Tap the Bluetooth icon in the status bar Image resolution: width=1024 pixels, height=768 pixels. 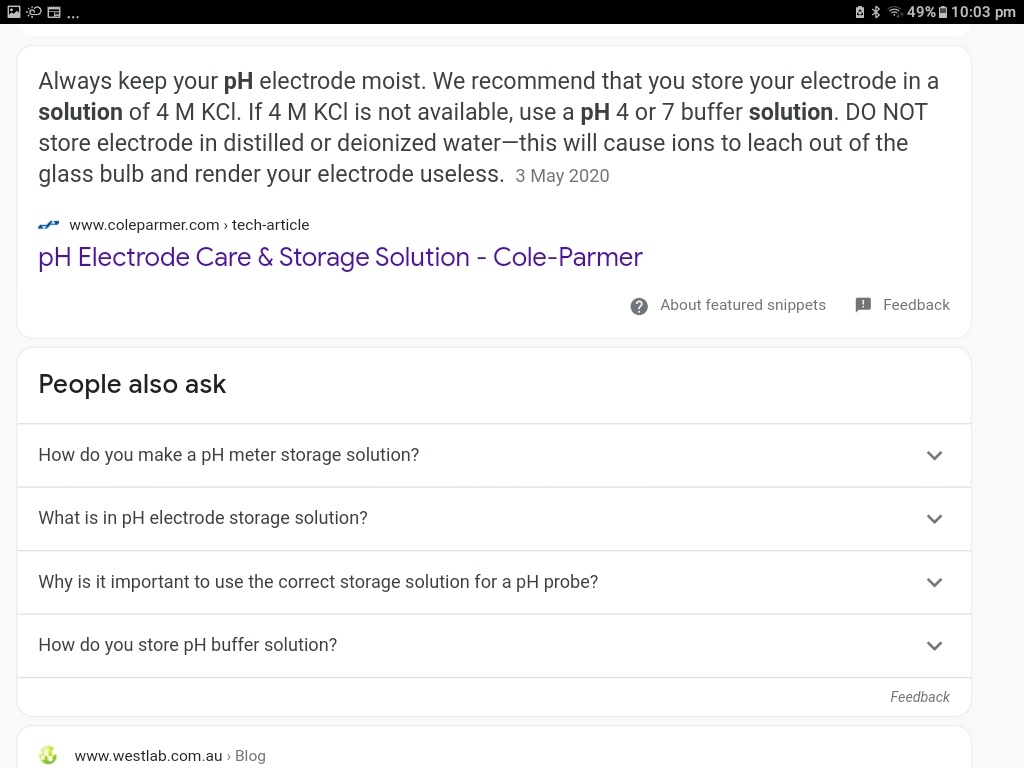pyautogui.click(x=876, y=12)
